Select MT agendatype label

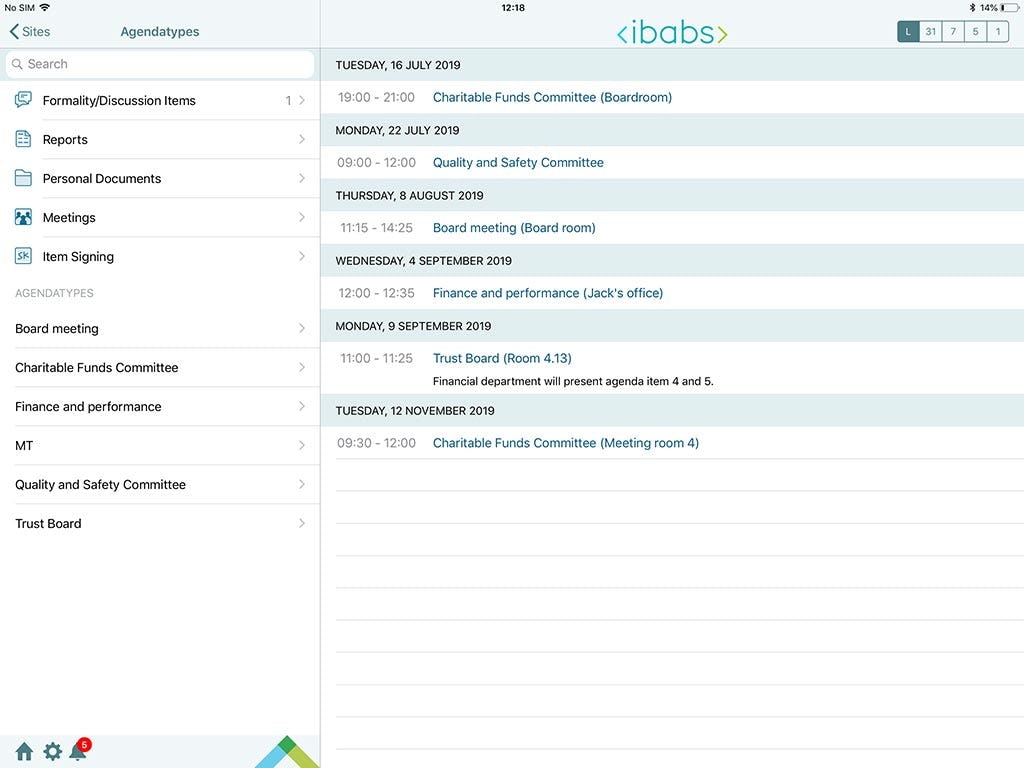[x=24, y=445]
